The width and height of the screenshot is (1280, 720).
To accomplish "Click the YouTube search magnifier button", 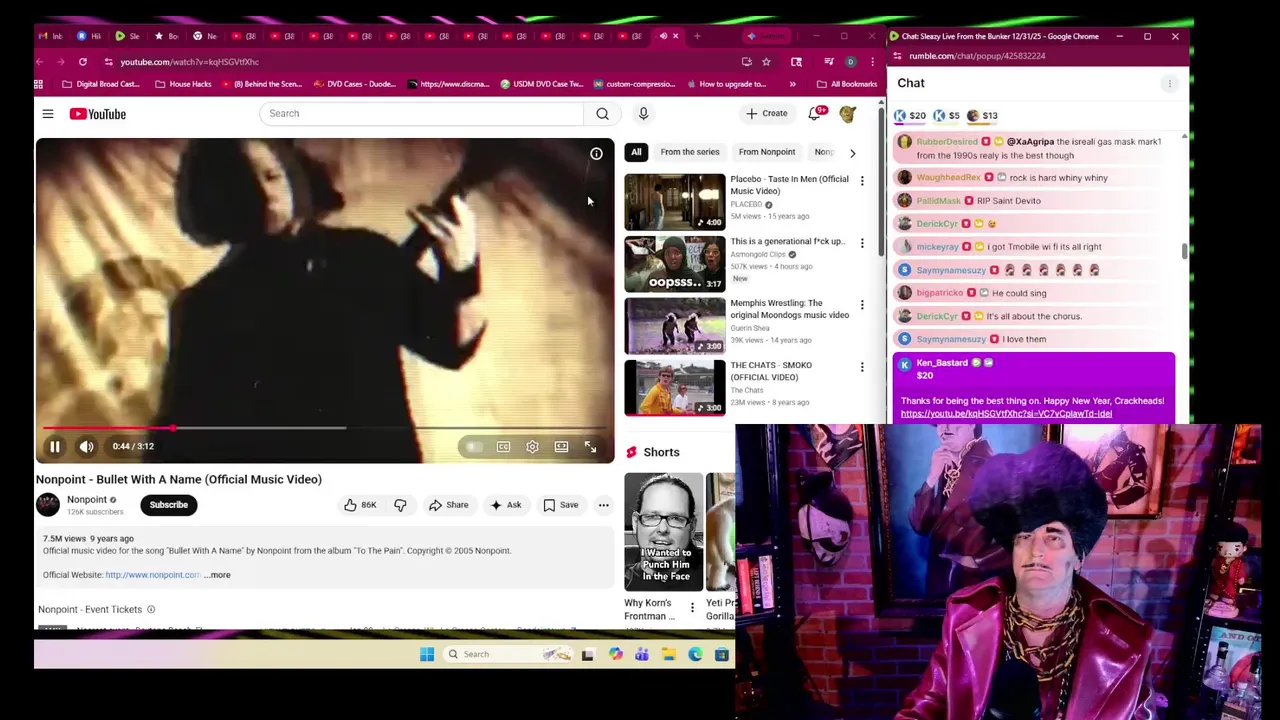I will click(x=602, y=113).
